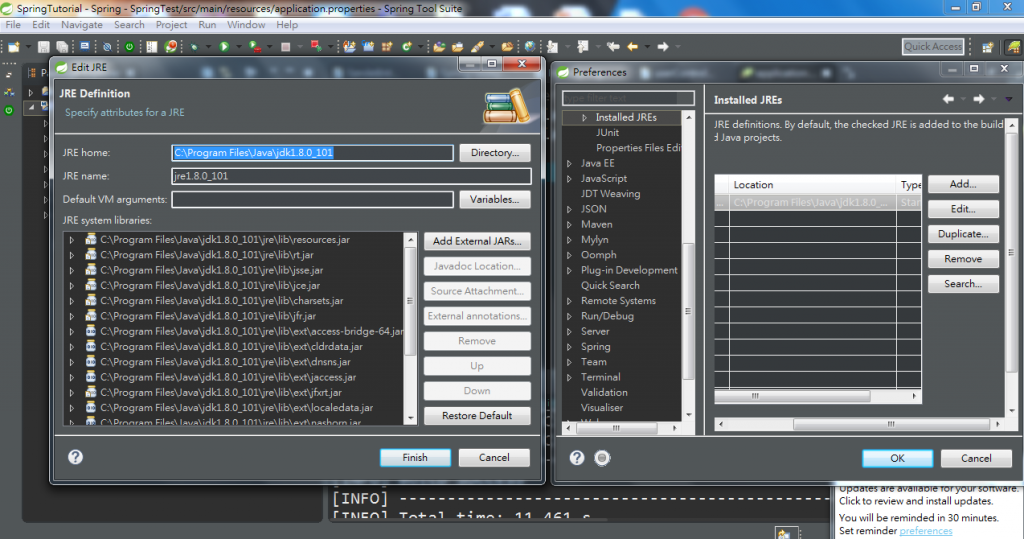
Task: Click the JRE name input field
Action: (x=351, y=176)
